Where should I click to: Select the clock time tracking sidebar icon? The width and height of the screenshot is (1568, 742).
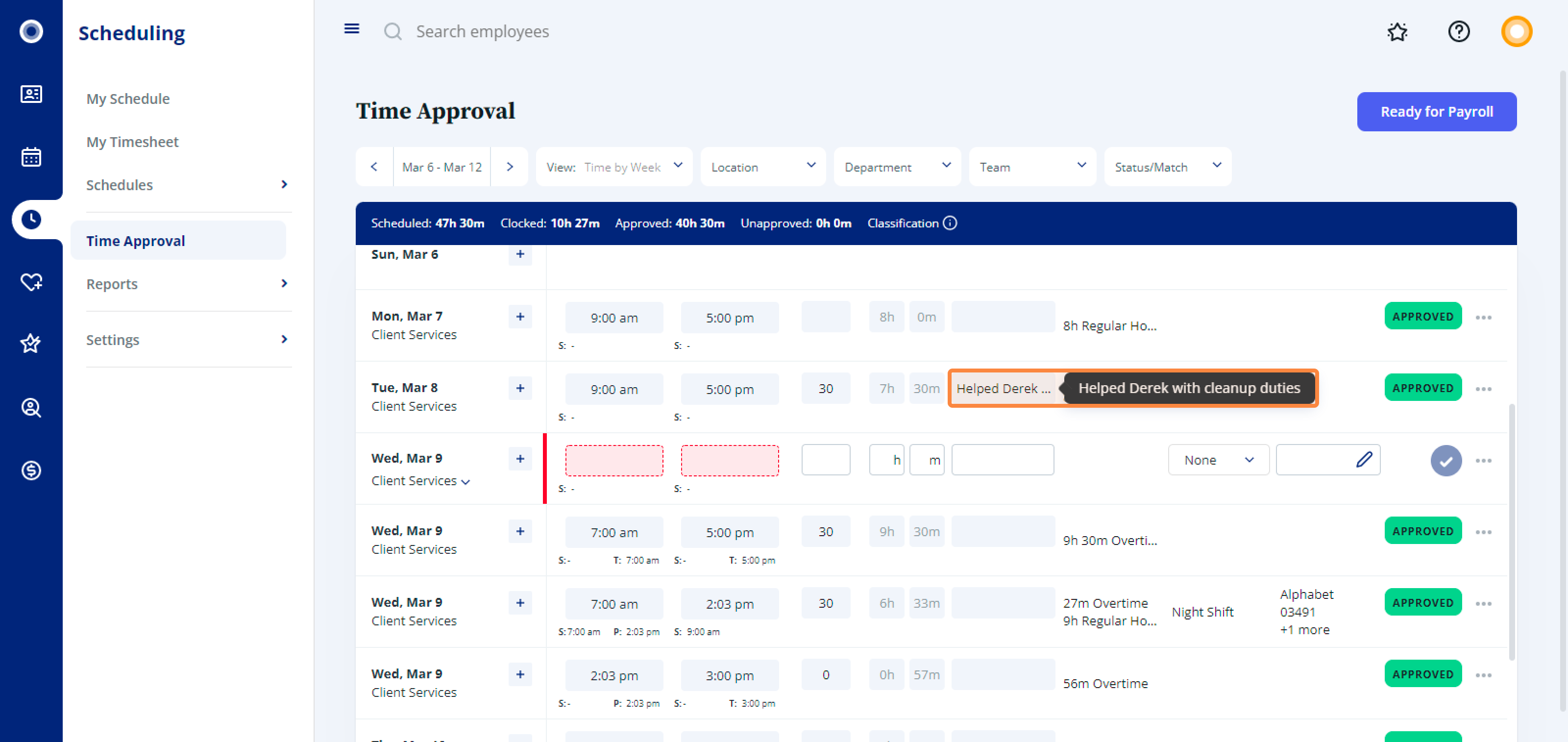tap(31, 219)
